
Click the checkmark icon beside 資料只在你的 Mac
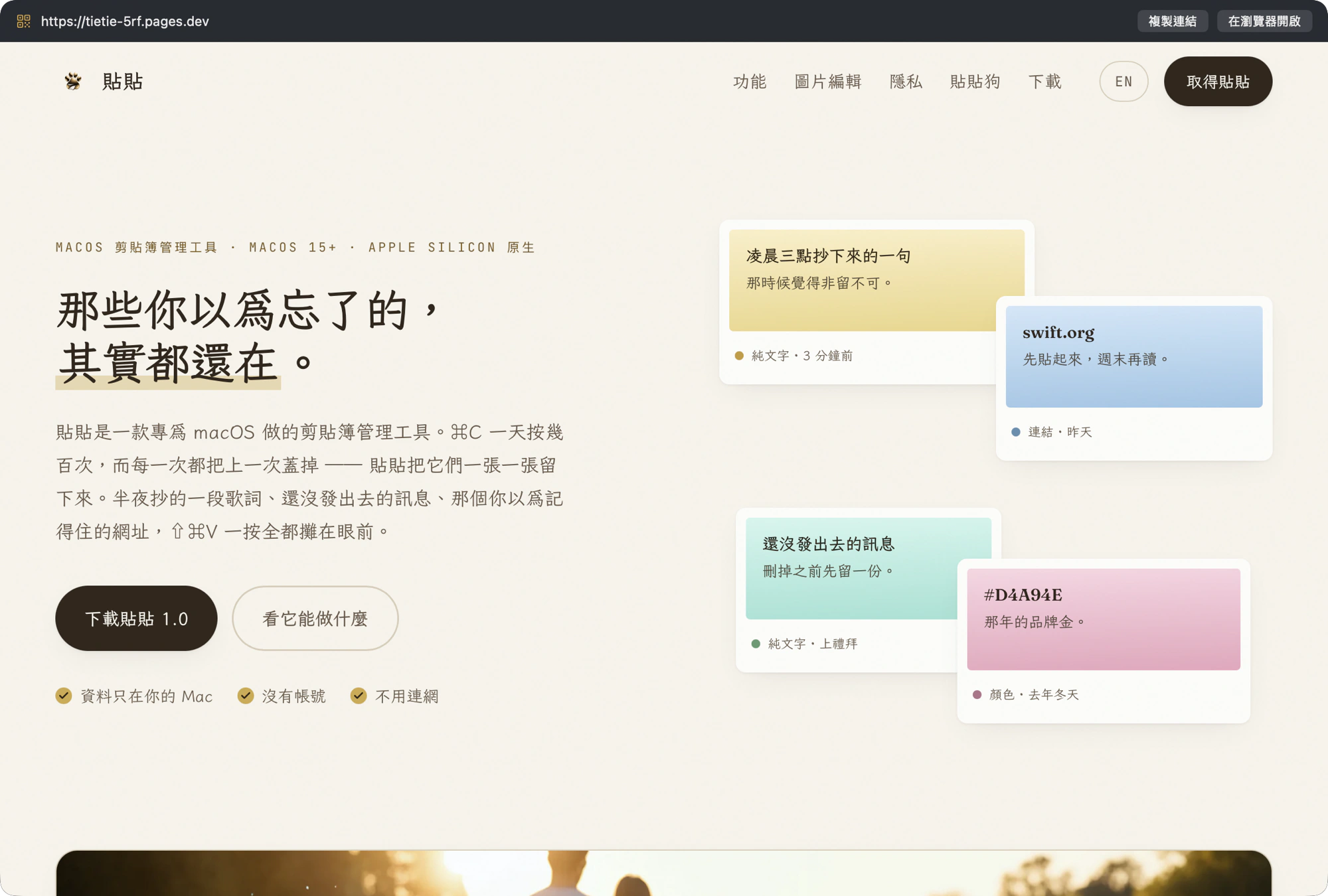64,696
